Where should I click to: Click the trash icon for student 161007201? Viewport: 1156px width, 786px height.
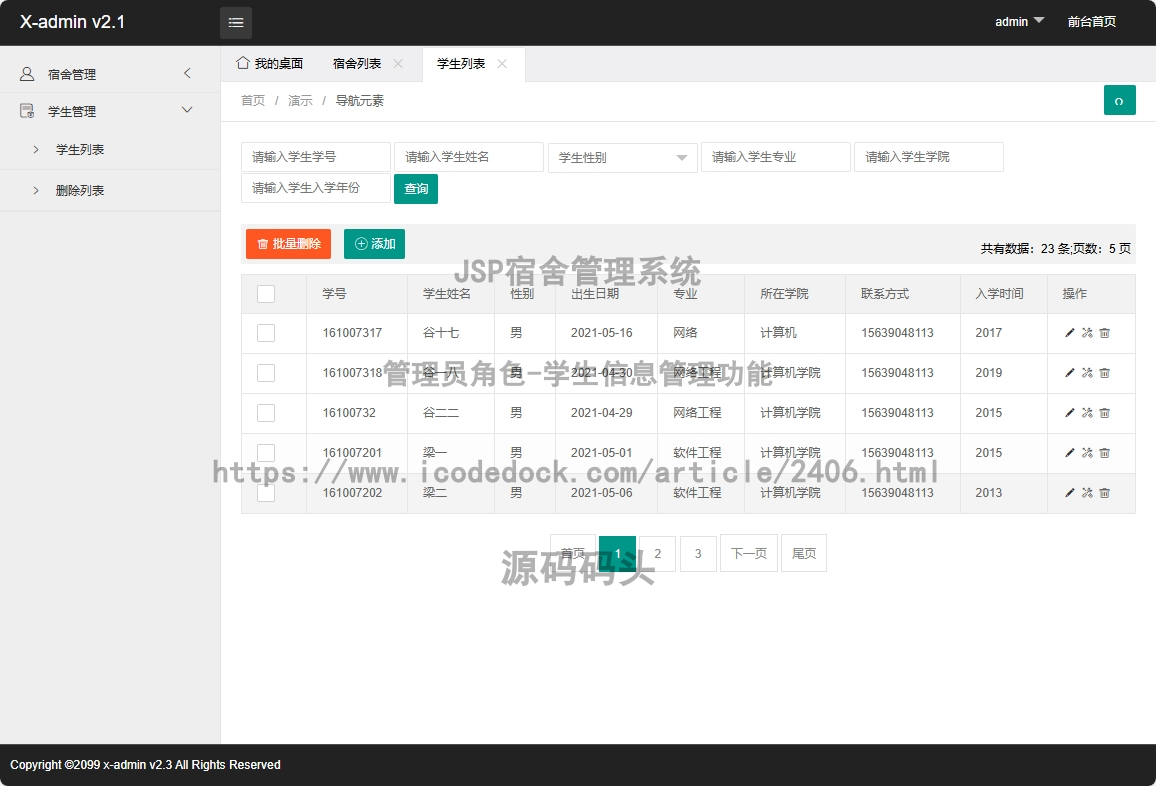(x=1104, y=452)
